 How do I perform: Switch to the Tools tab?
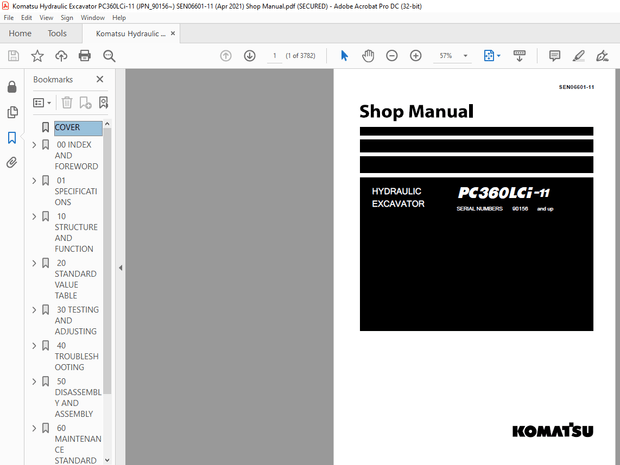tap(57, 34)
